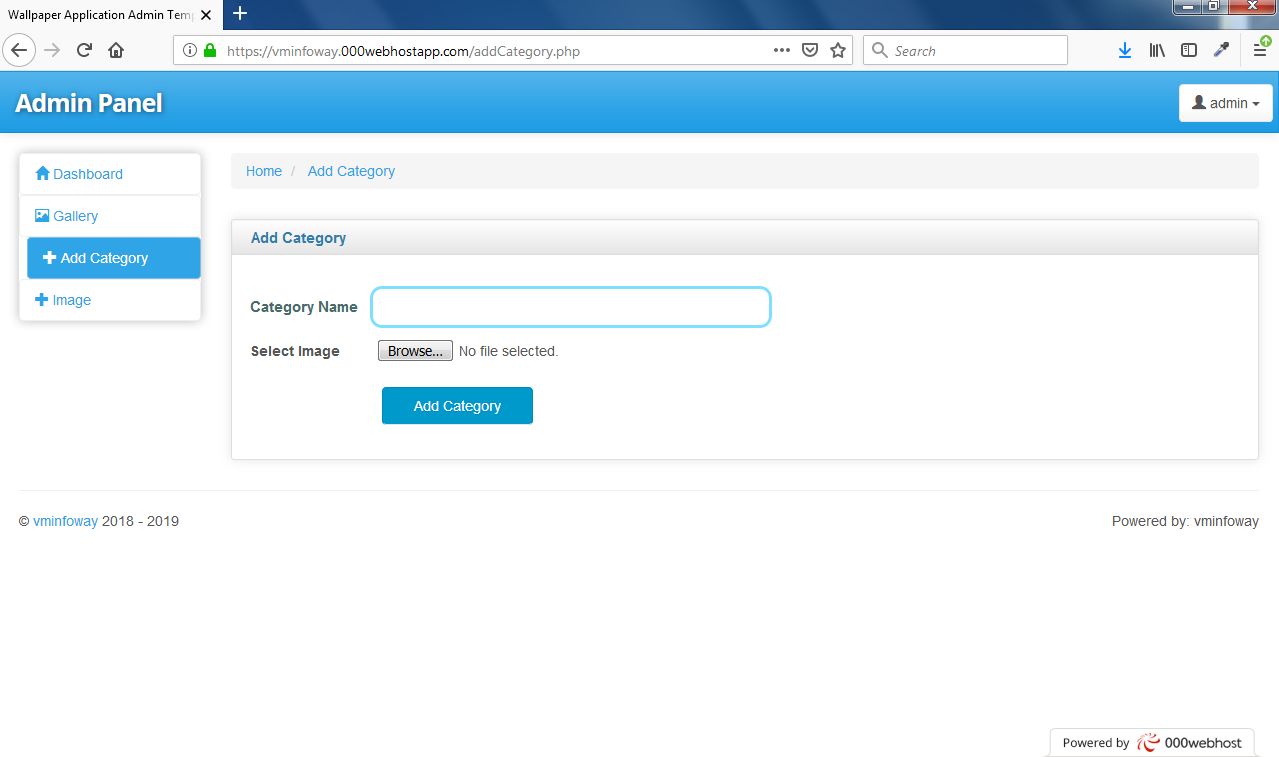Submit with the blue Add Category button
The image size is (1279, 757).
tap(457, 405)
